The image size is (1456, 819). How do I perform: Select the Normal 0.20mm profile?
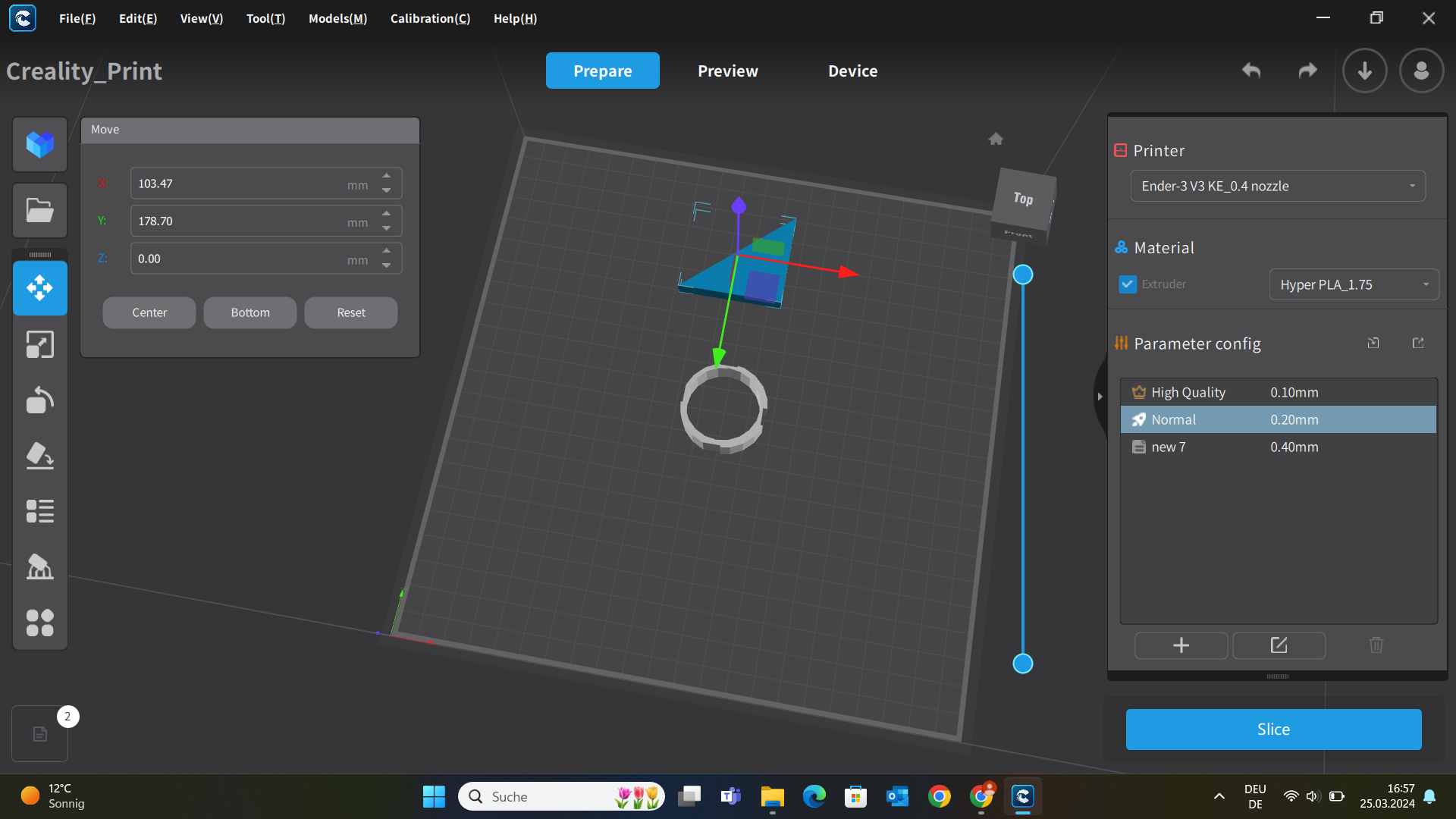[1279, 419]
